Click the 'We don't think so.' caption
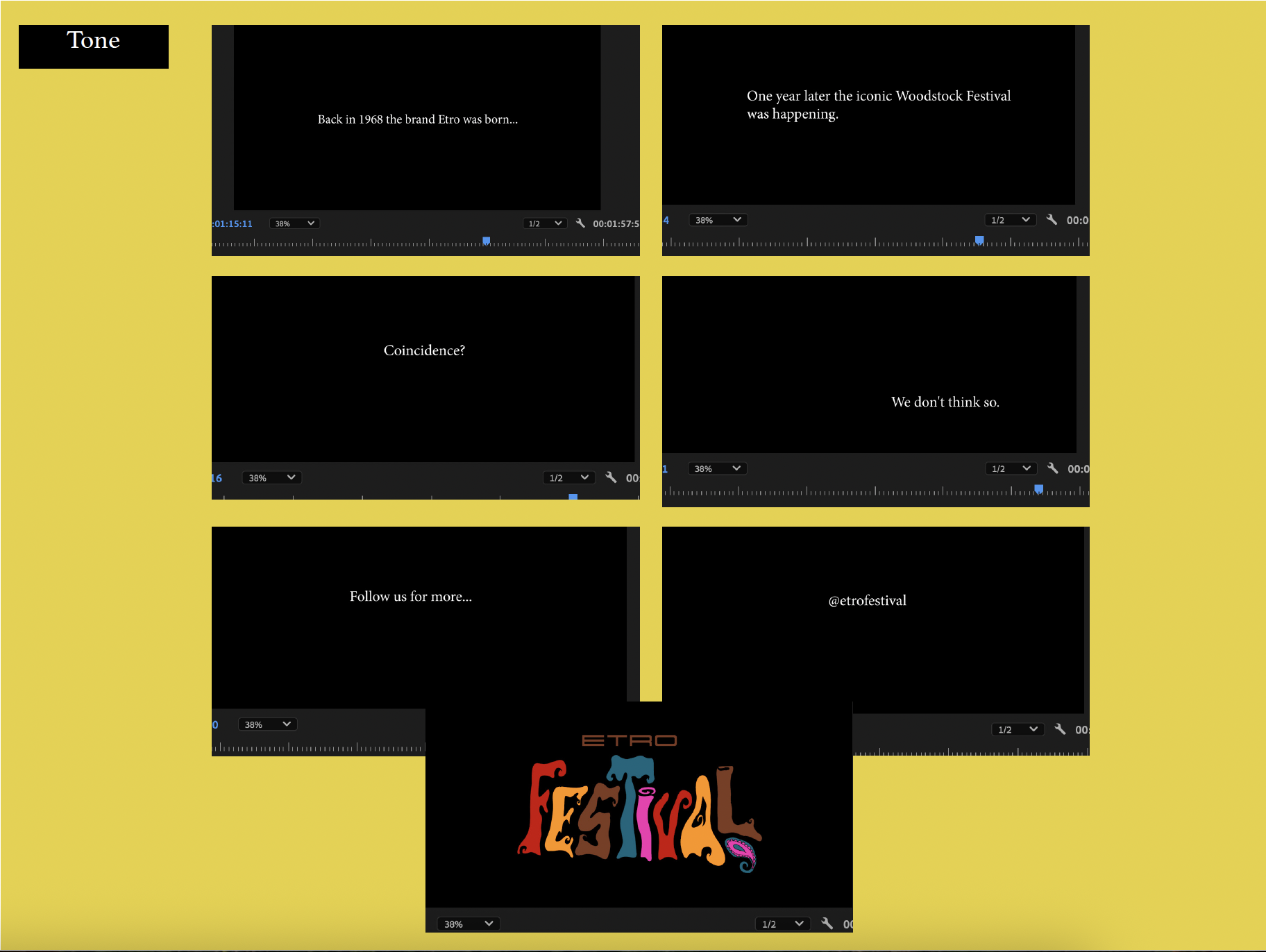 945,402
